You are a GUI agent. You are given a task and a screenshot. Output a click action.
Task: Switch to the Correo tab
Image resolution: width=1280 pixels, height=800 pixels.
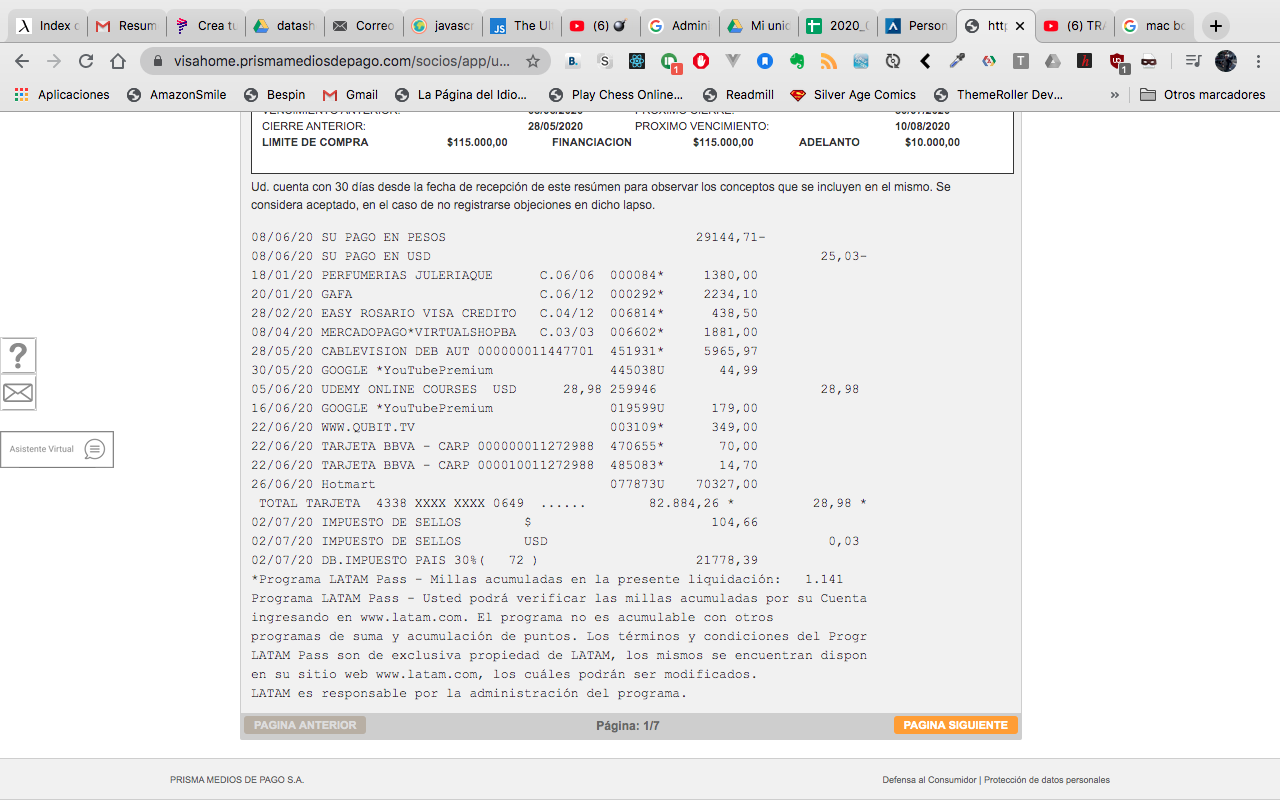(x=364, y=26)
